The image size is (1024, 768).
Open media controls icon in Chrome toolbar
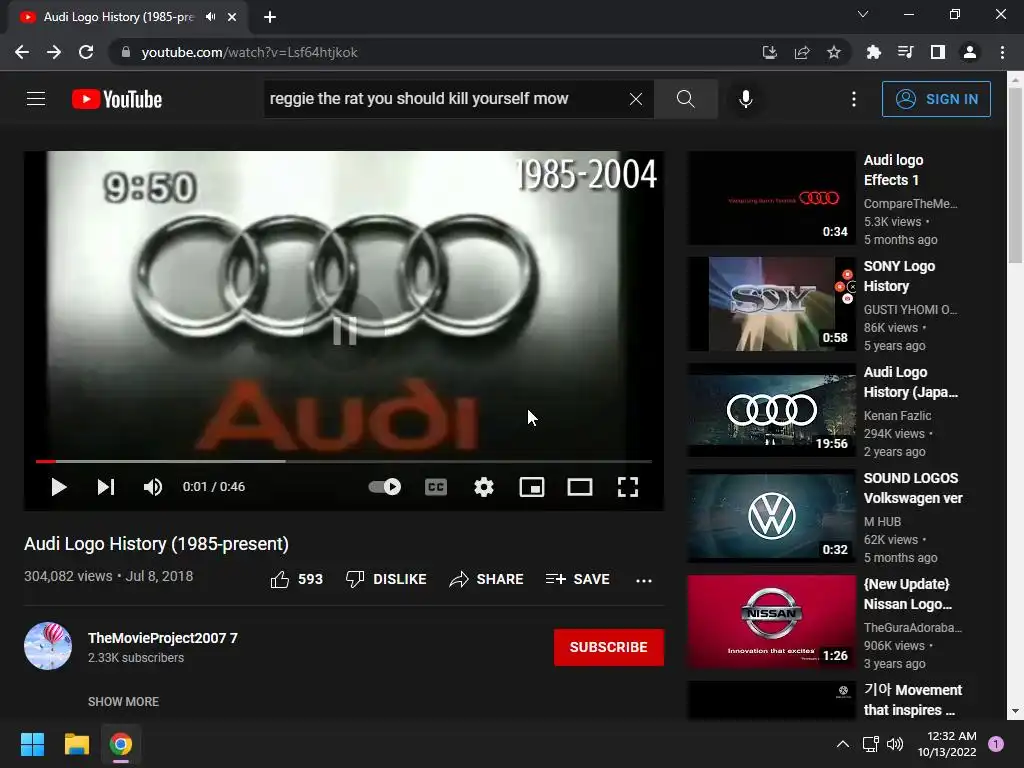905,52
